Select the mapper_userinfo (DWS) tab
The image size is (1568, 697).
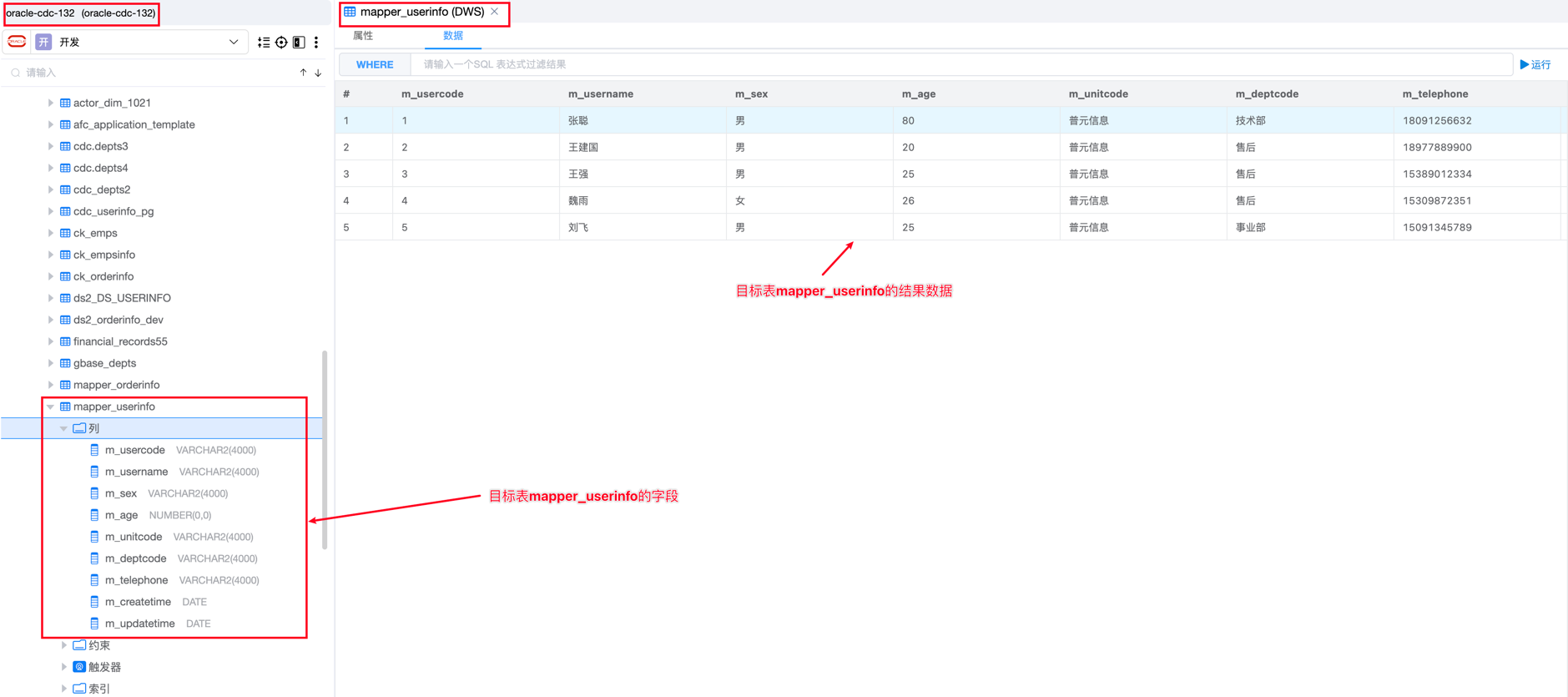pyautogui.click(x=422, y=12)
